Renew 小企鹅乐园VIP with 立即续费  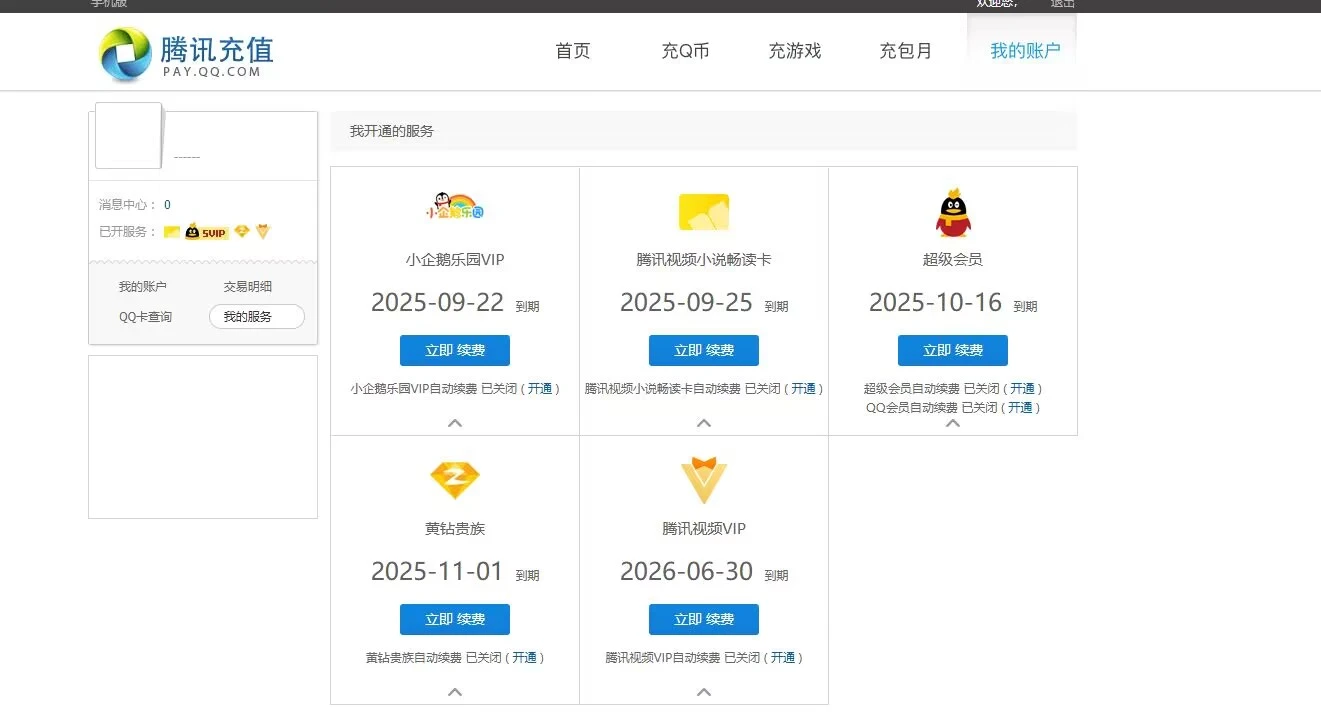(x=455, y=351)
